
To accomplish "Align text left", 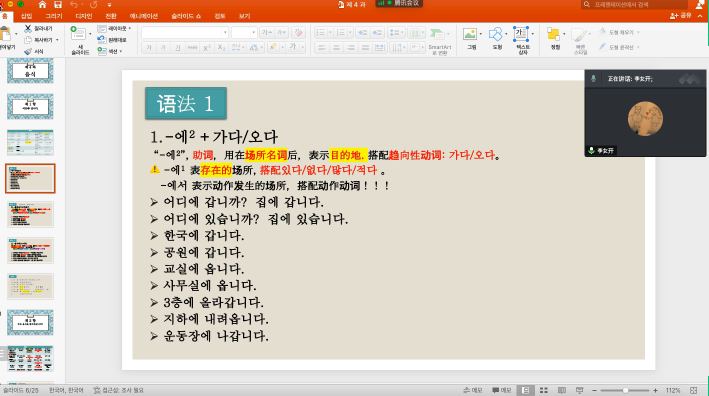I will point(321,47).
